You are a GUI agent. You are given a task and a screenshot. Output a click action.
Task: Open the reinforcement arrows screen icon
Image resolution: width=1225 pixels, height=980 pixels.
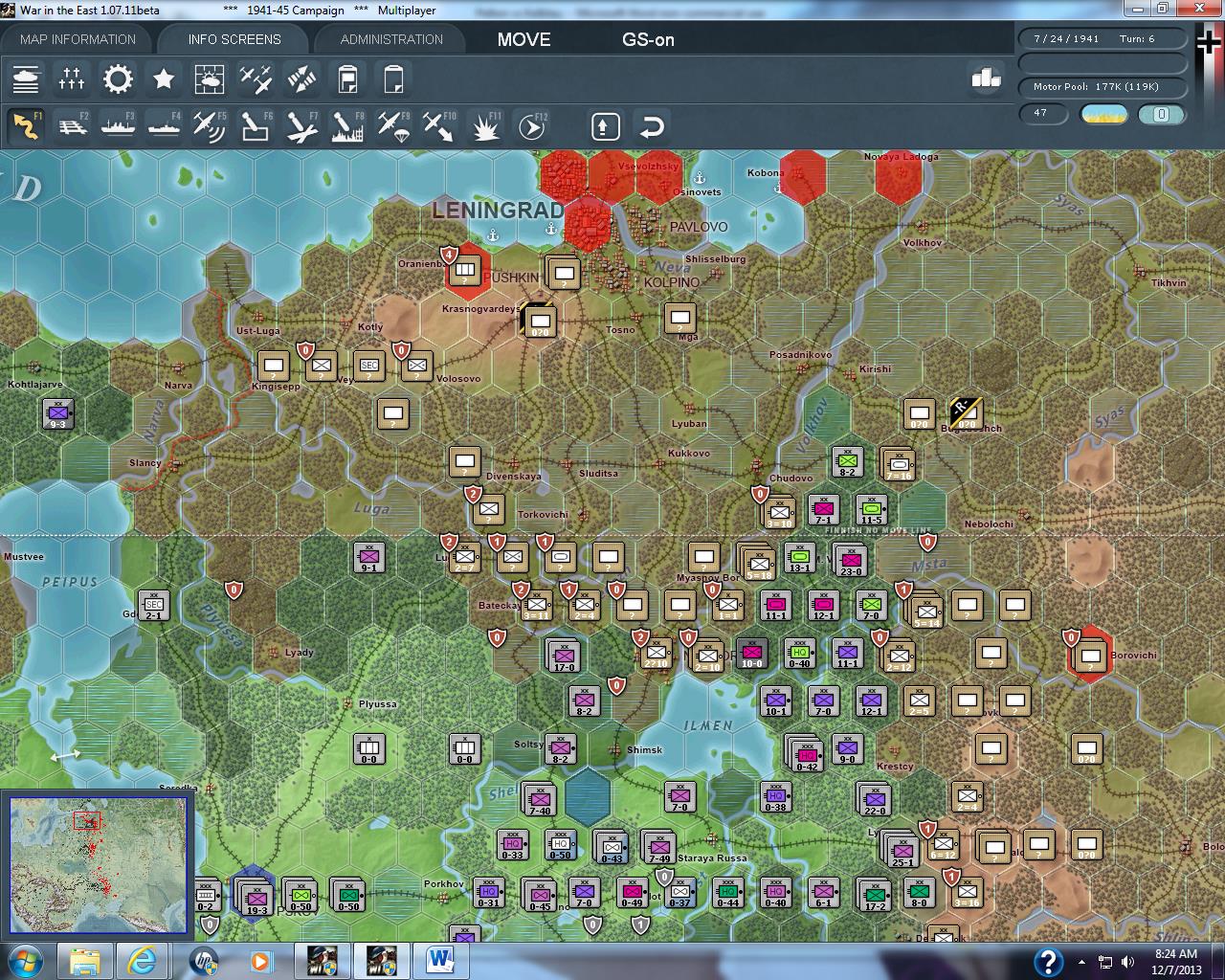[301, 78]
